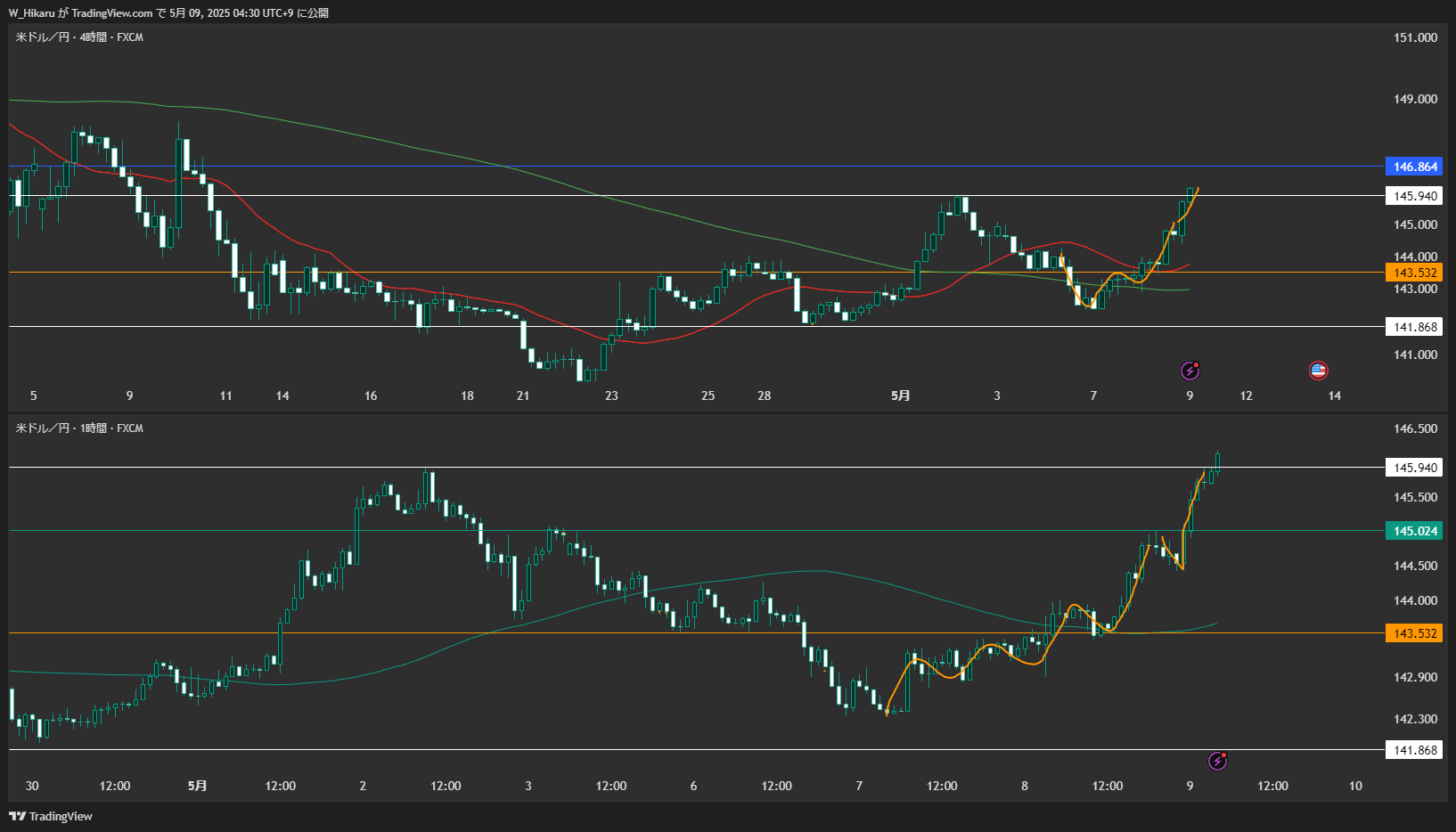Click the 146.500 price scale value

1415,428
